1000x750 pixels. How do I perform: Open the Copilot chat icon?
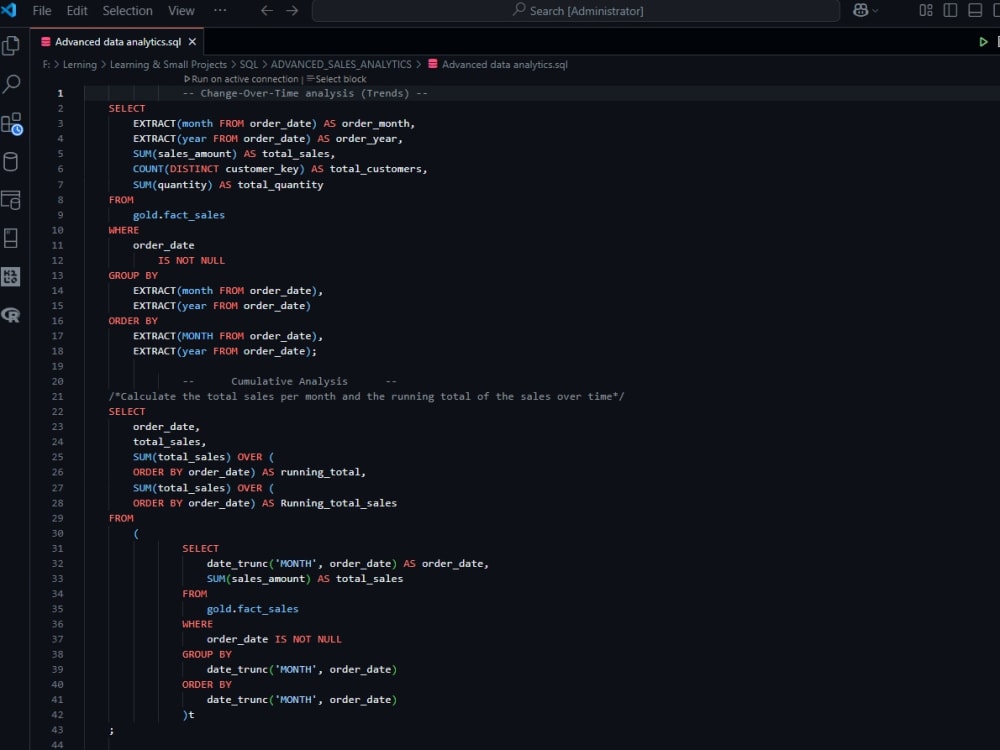(x=860, y=10)
